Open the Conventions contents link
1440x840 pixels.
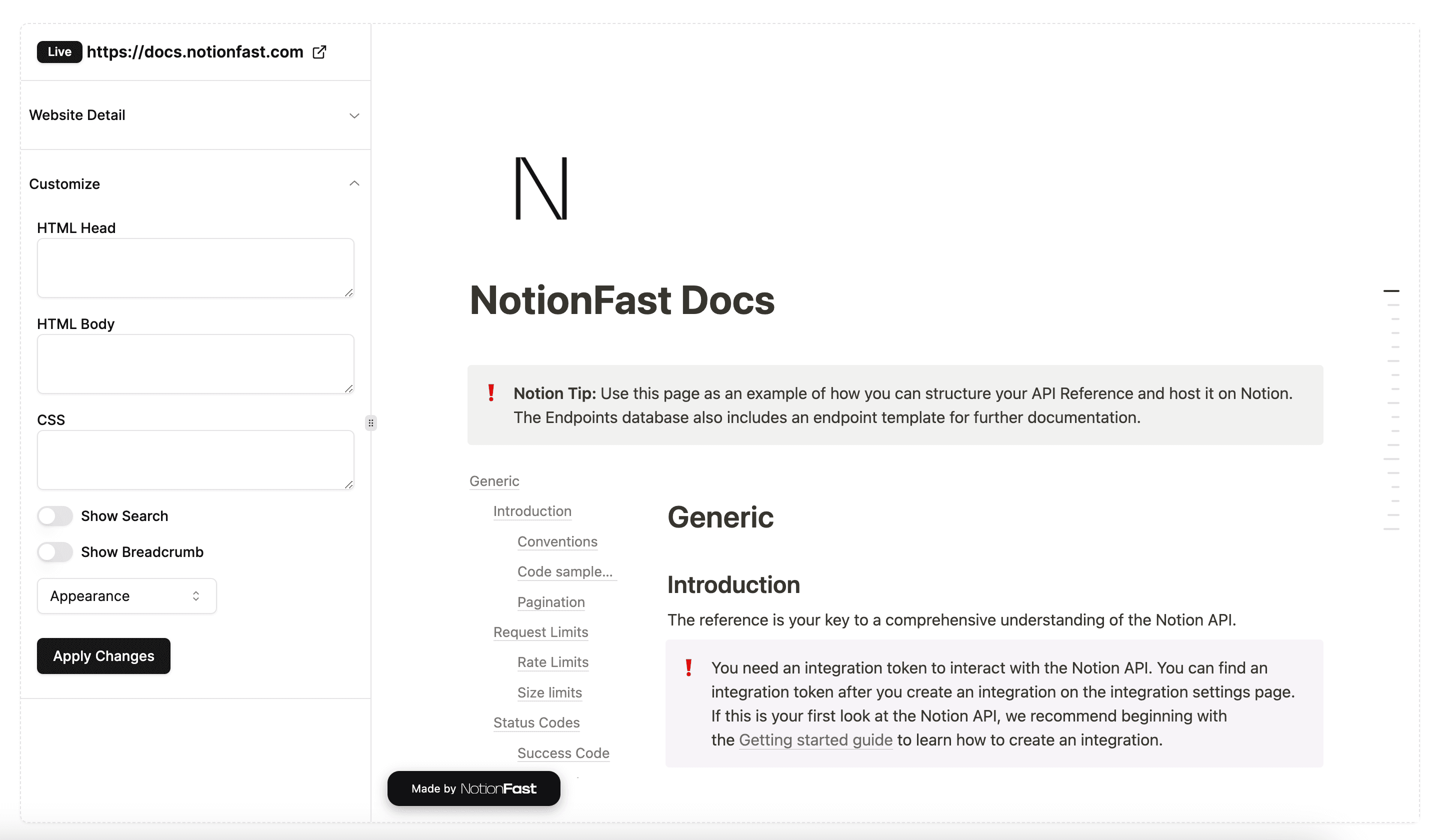tap(557, 541)
